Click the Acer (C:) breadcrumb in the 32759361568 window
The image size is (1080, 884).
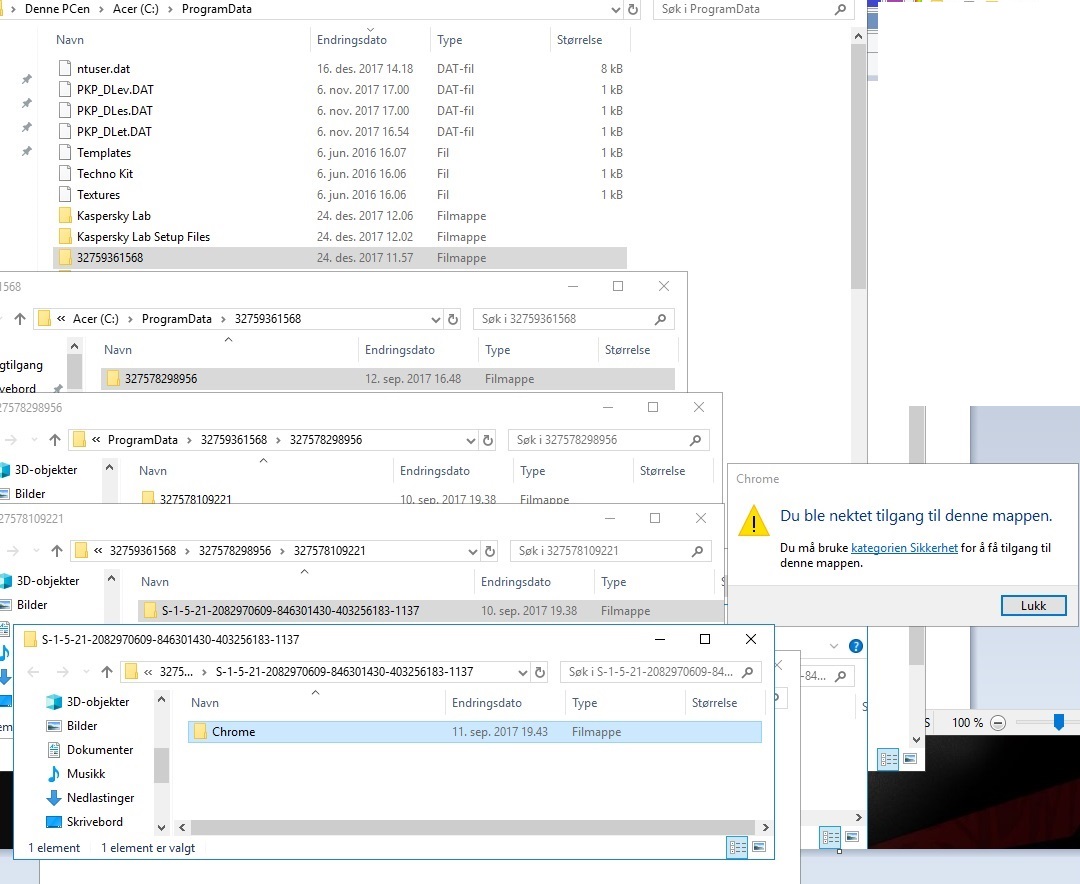[96, 318]
